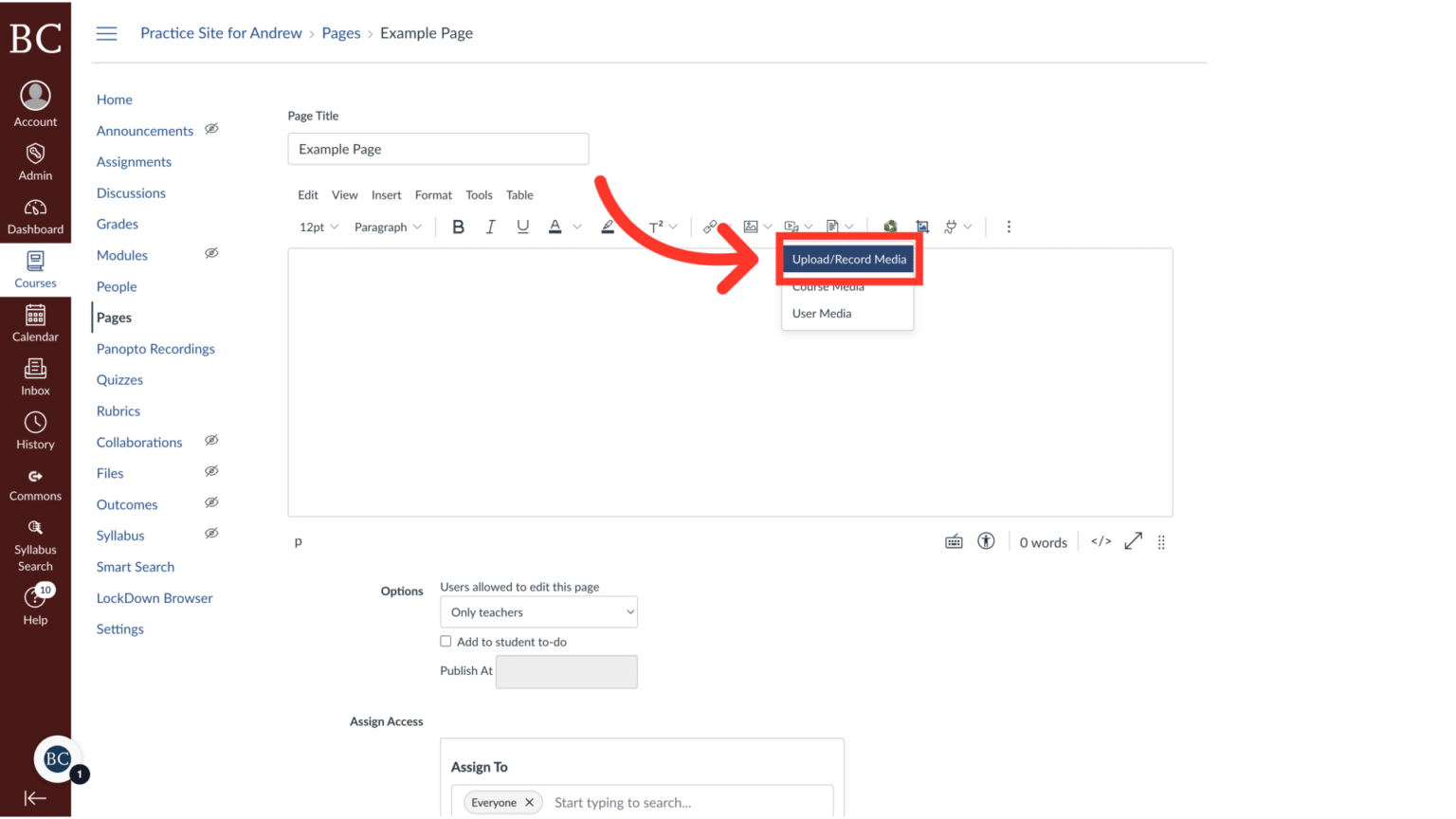The image size is (1456, 819).
Task: Expand the editor to fullscreen
Action: (1133, 541)
